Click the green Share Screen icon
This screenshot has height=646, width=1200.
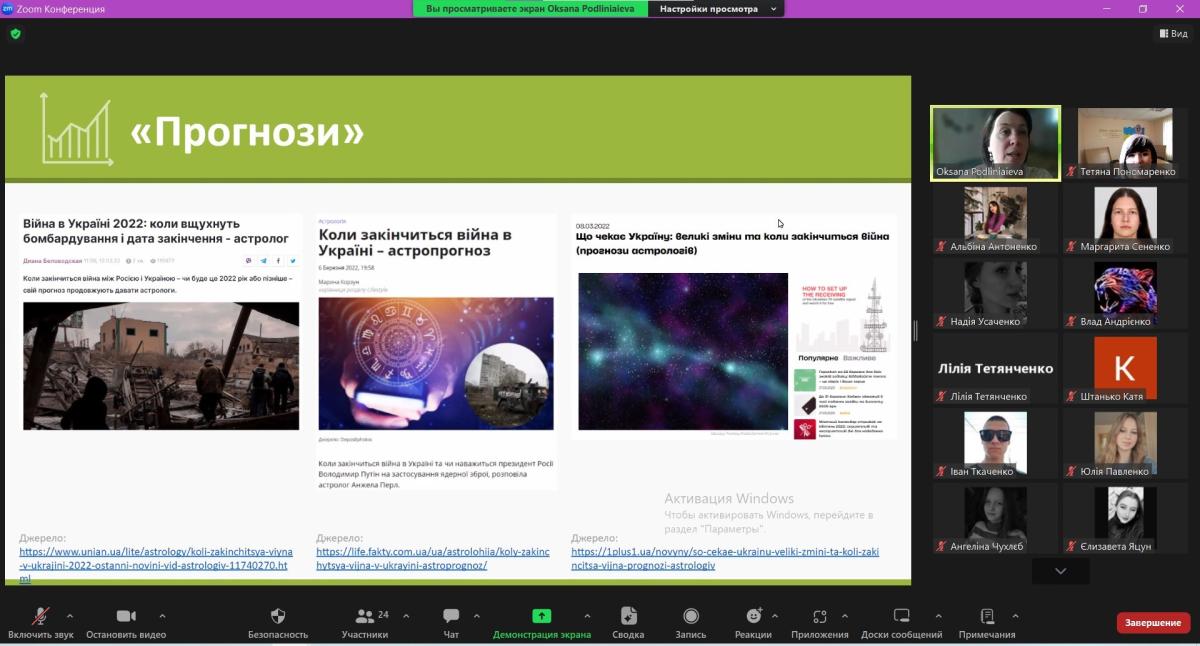[x=541, y=616]
